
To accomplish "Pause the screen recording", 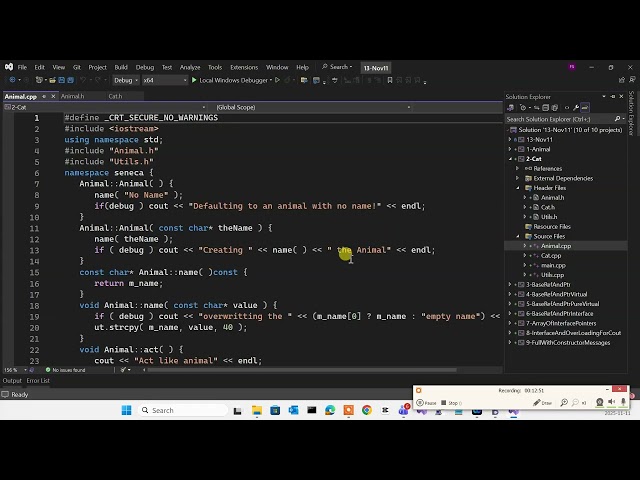I will (x=427, y=403).
